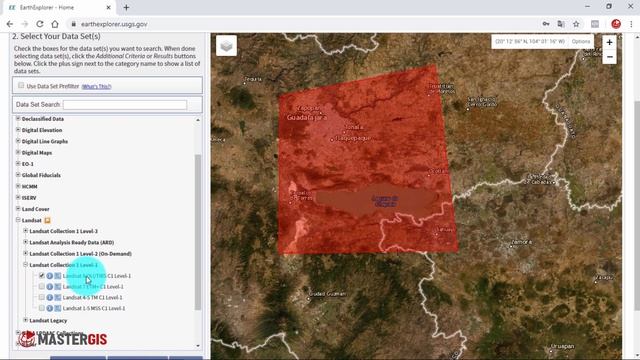The image size is (640, 360).
Task: Expand the HCMM category
Action: tap(18, 186)
